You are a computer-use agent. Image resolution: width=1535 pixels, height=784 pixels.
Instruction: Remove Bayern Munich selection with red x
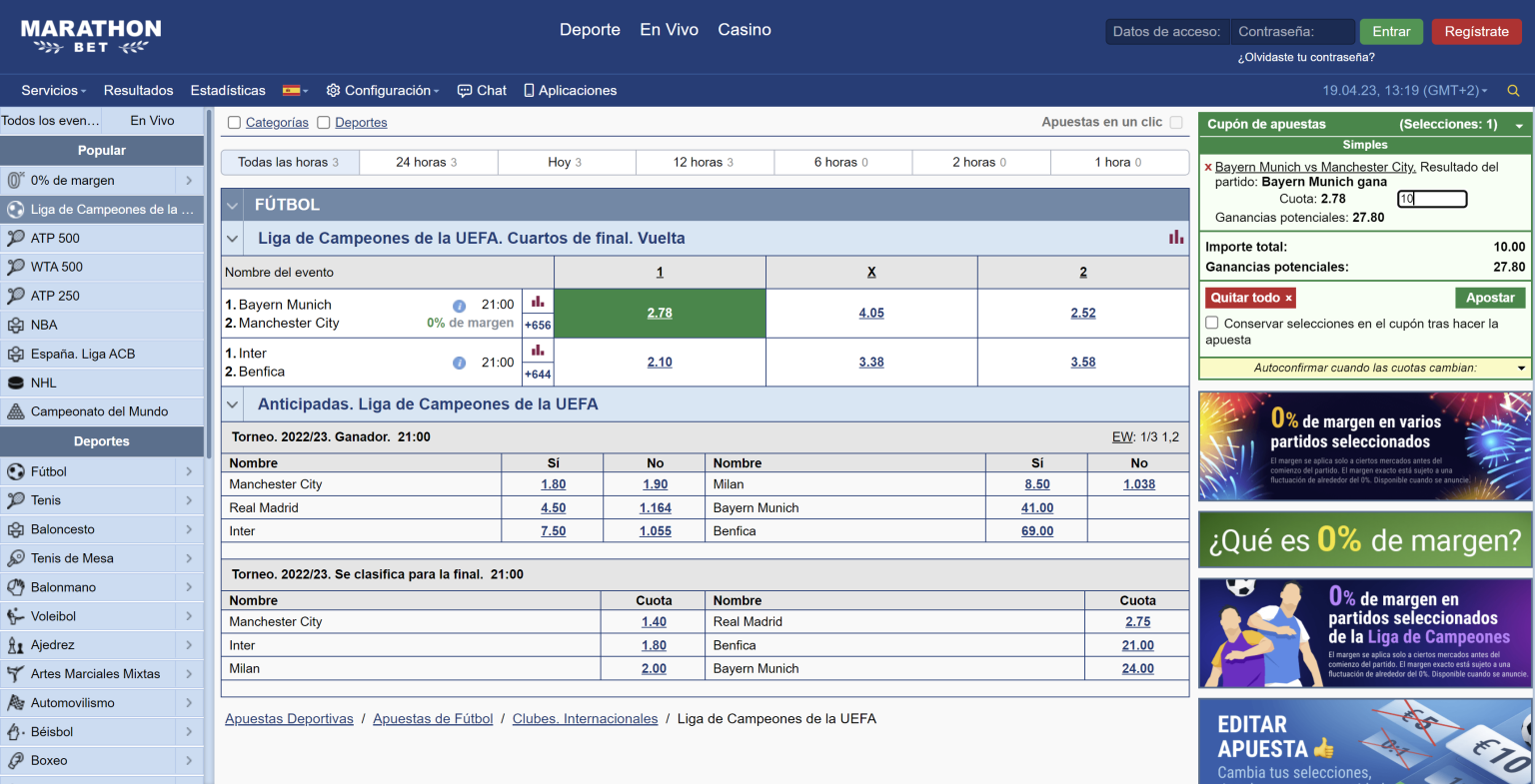[x=1208, y=168]
